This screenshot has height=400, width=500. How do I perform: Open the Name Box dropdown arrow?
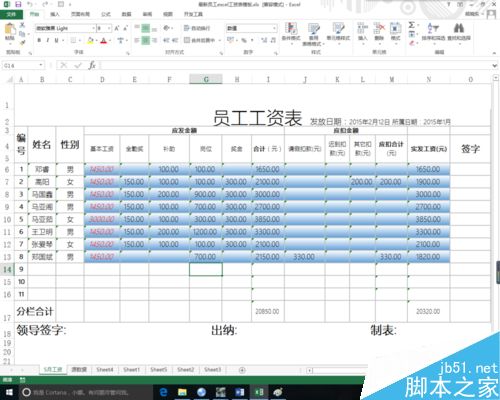pos(41,65)
